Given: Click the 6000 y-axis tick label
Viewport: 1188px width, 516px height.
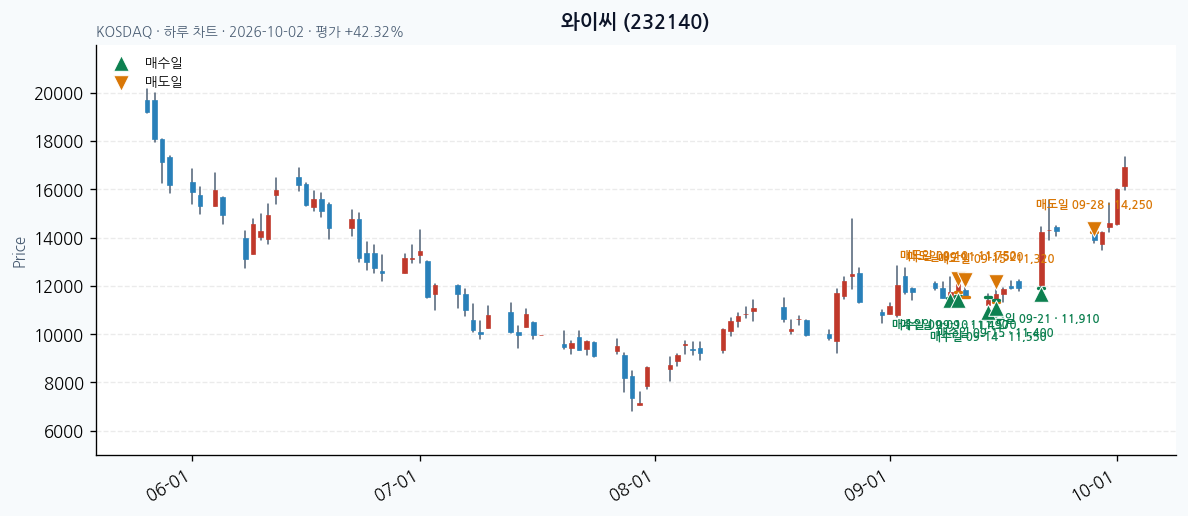Looking at the screenshot, I should point(62,432).
